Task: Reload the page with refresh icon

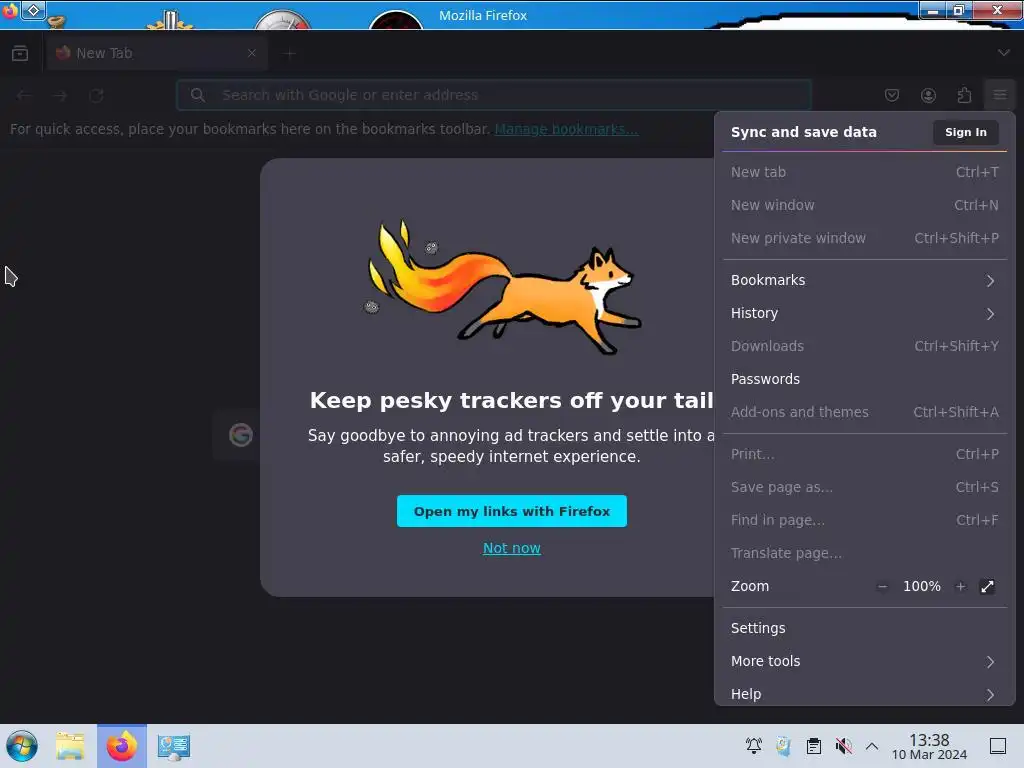Action: [x=97, y=95]
